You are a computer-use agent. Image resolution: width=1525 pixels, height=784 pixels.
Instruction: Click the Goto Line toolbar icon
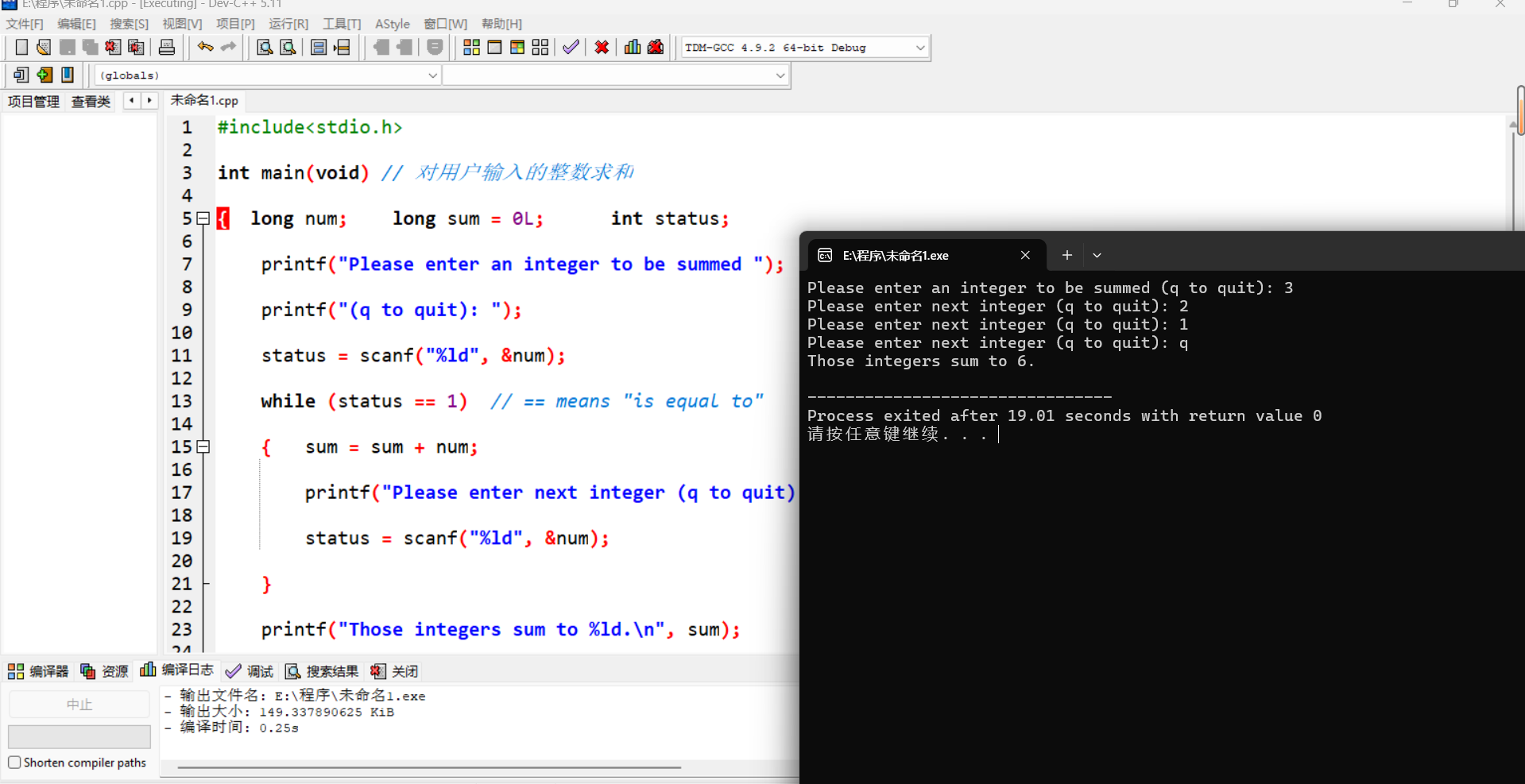[x=342, y=48]
